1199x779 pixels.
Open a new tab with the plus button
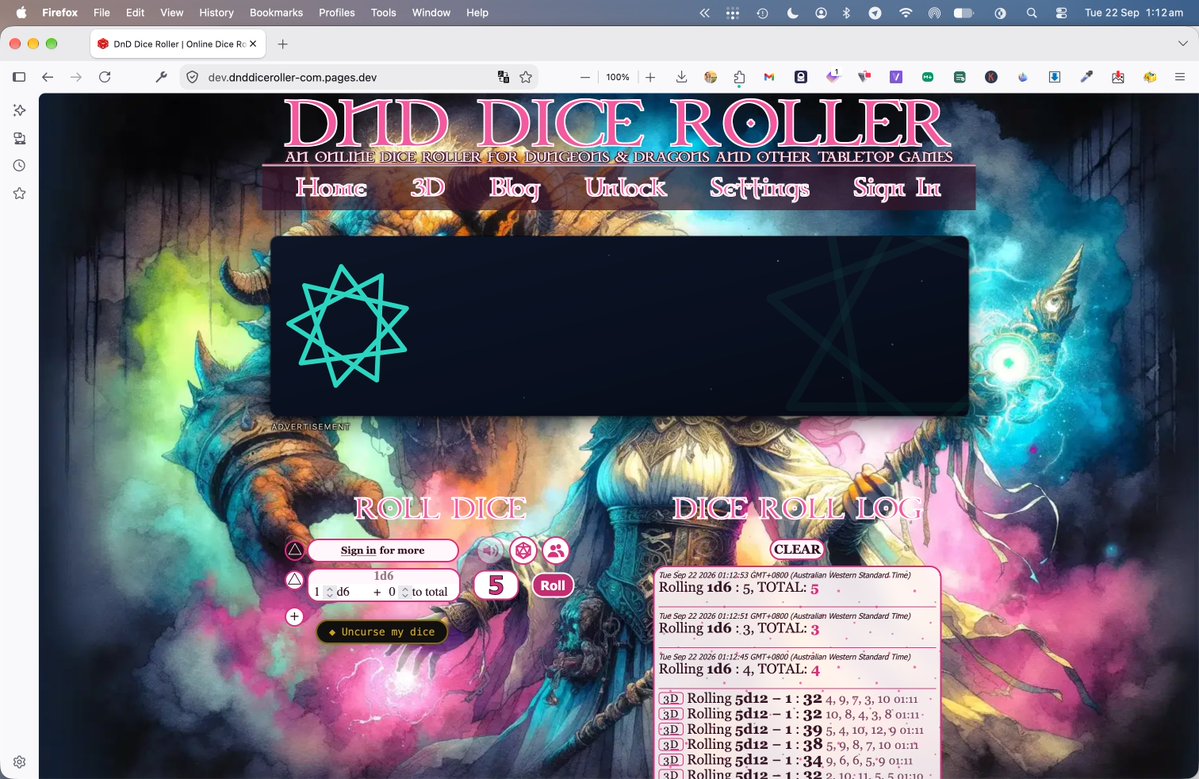[x=282, y=44]
